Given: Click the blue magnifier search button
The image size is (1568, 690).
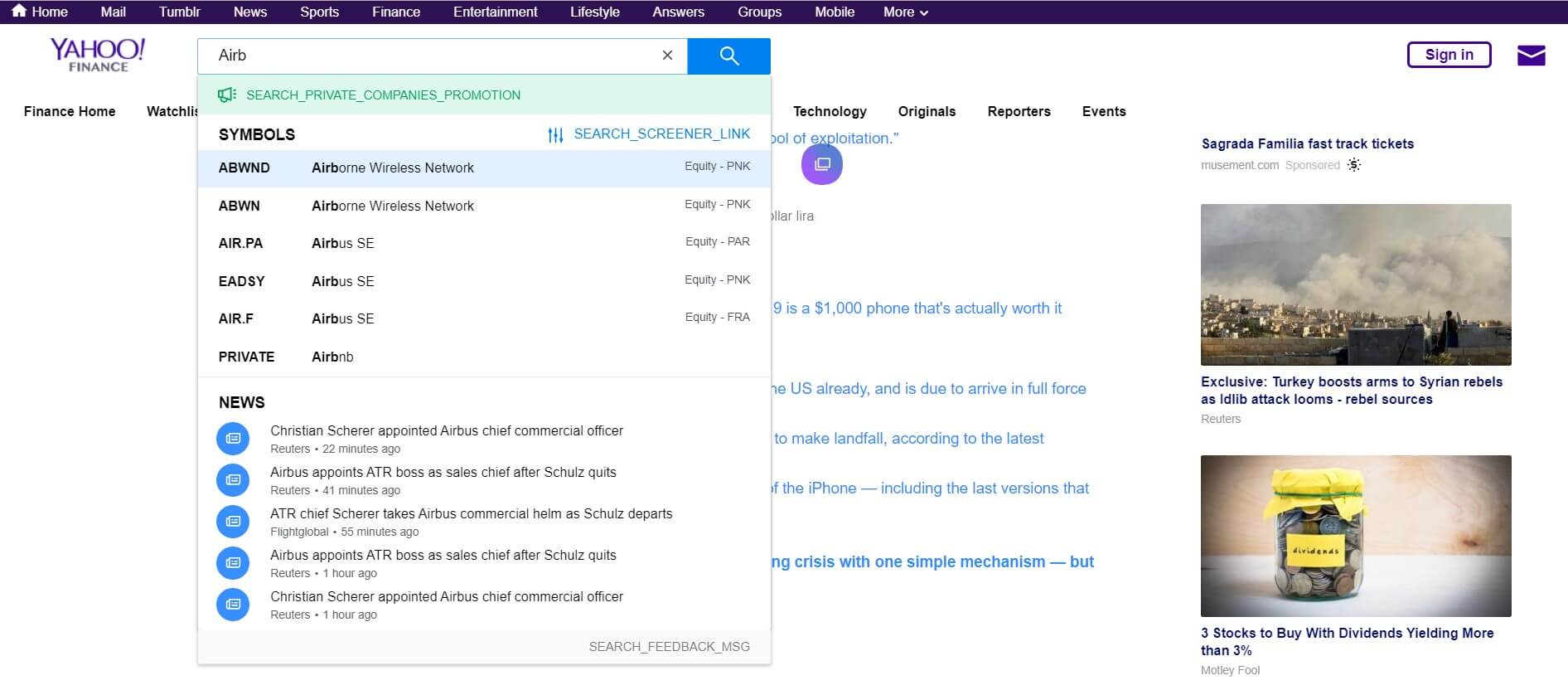Looking at the screenshot, I should pyautogui.click(x=728, y=56).
